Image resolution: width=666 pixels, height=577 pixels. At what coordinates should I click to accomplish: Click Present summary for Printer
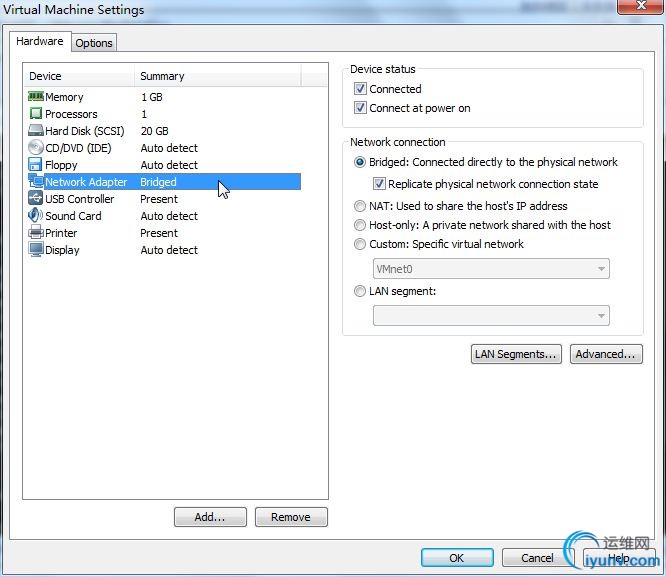click(159, 233)
